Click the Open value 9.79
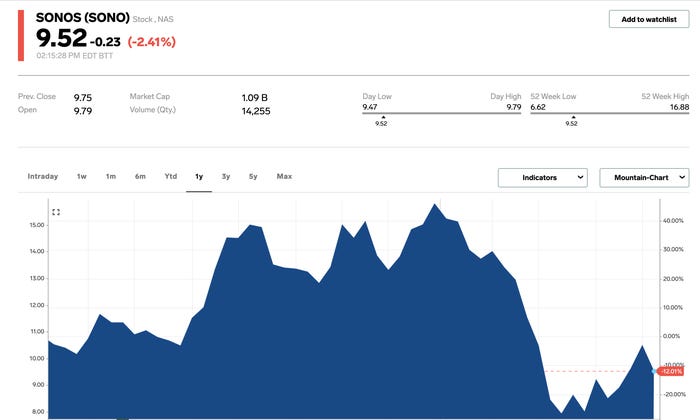This screenshot has height=420, width=700. coord(83,111)
